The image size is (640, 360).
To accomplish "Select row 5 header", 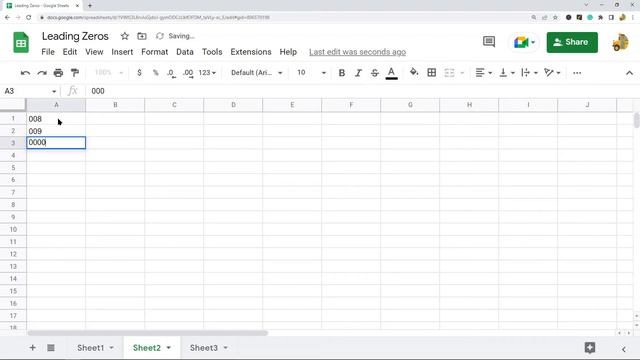I will point(13,167).
